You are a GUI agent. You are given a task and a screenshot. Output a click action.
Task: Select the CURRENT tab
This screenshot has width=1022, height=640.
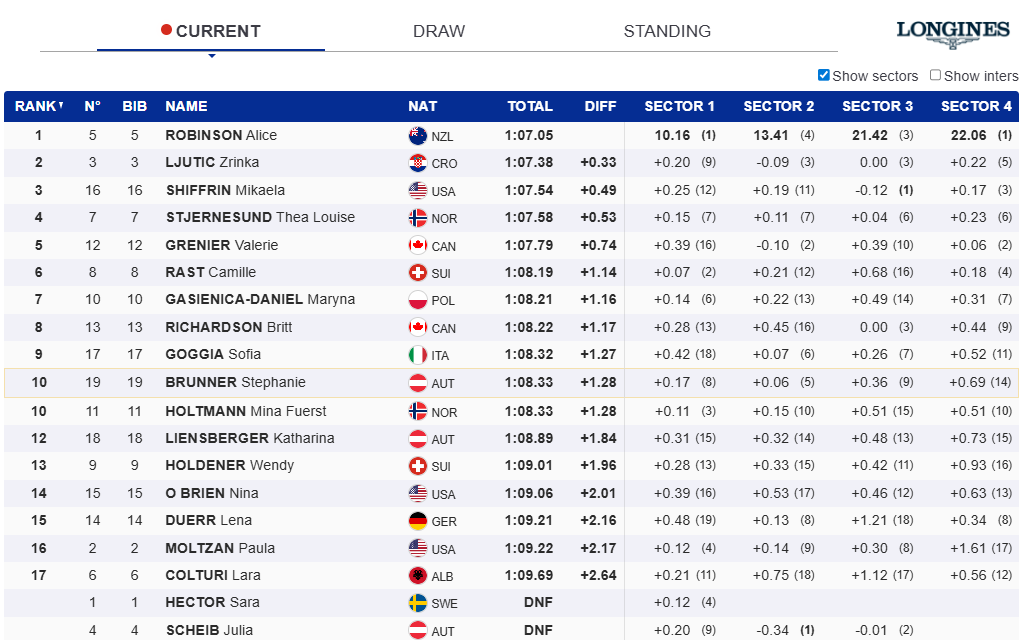tap(217, 31)
